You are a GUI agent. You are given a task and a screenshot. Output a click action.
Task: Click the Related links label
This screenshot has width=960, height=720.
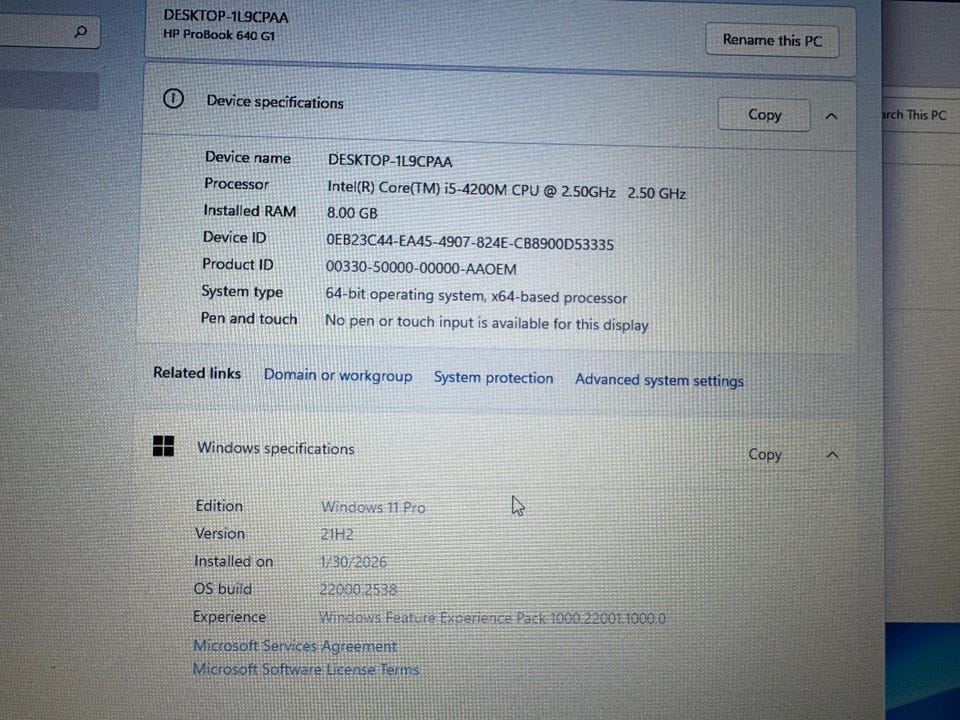(197, 373)
